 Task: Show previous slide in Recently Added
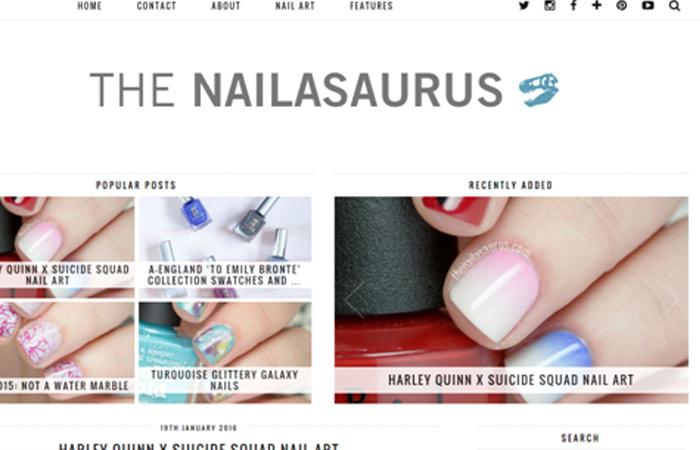pos(355,300)
